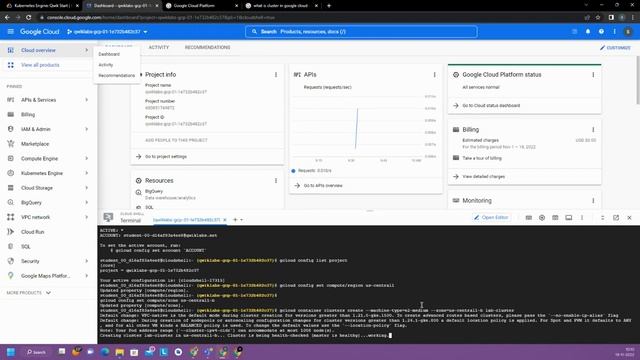Activate Cloud Shell from the top bar
The image size is (640, 360).
coord(575,31)
